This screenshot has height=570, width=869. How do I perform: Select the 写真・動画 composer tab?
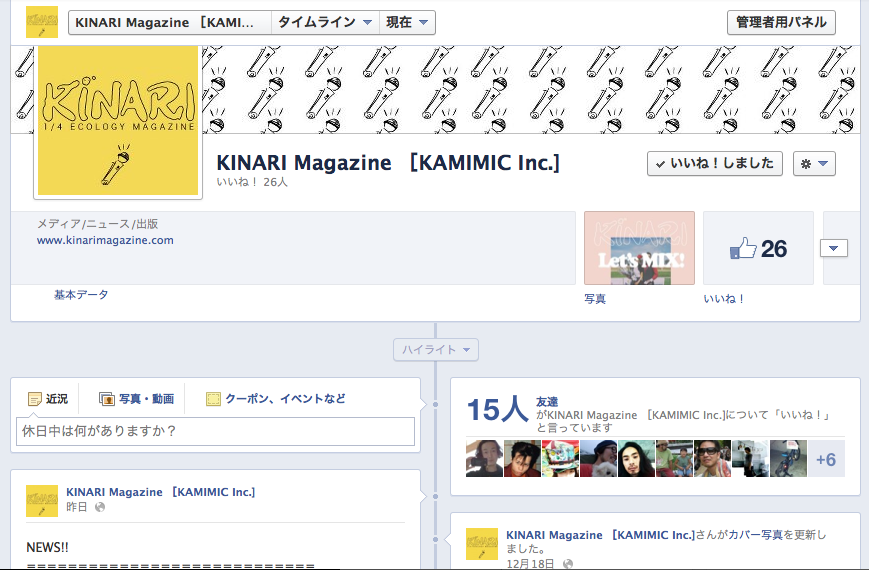coord(136,399)
